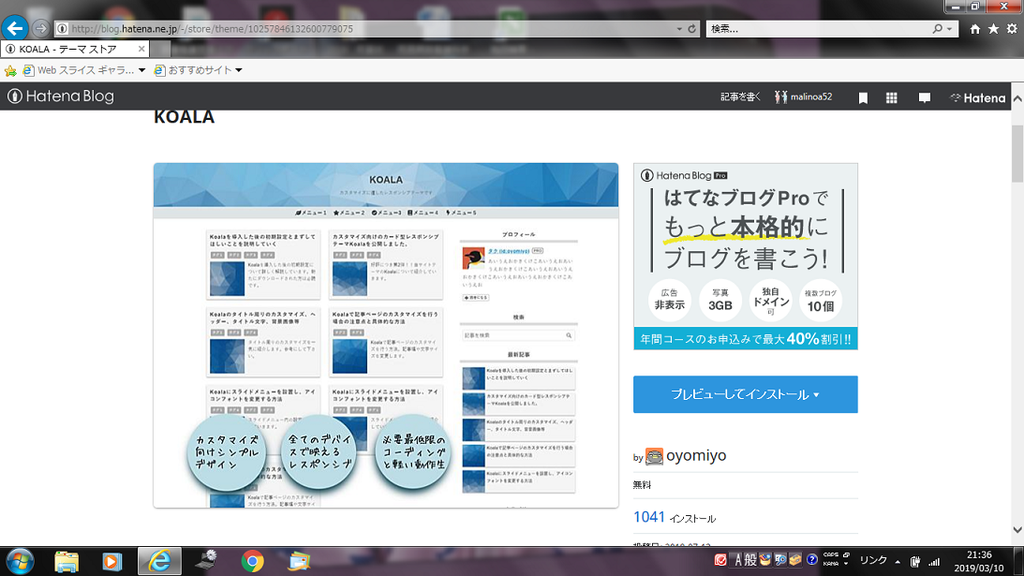Select the KOALA - テーマ ストア tab
Viewport: 1024px width, 576px height.
75,49
